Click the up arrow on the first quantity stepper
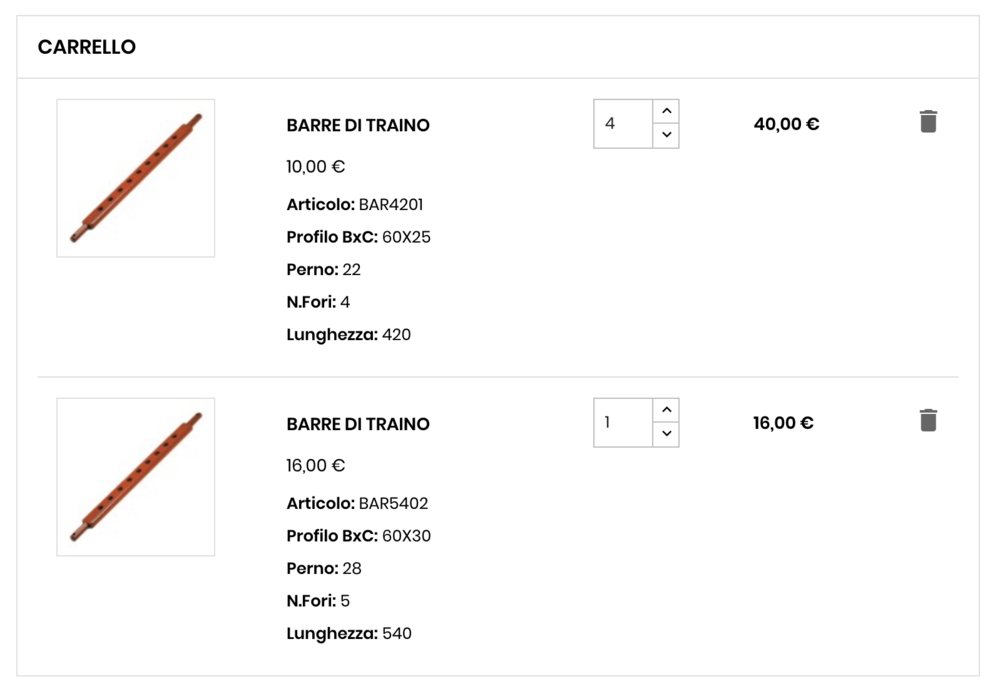The height and width of the screenshot is (689, 1000). click(666, 110)
